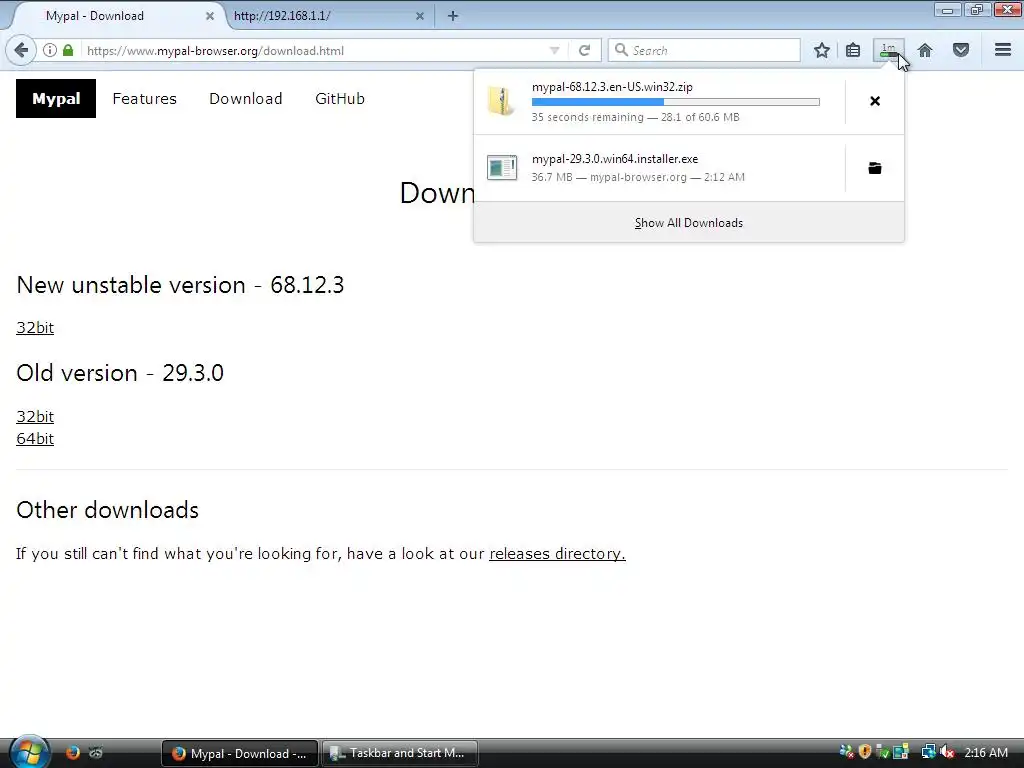1024x768 pixels.
Task: Switch to the http://192.168.1.1/ tab
Action: tap(327, 16)
